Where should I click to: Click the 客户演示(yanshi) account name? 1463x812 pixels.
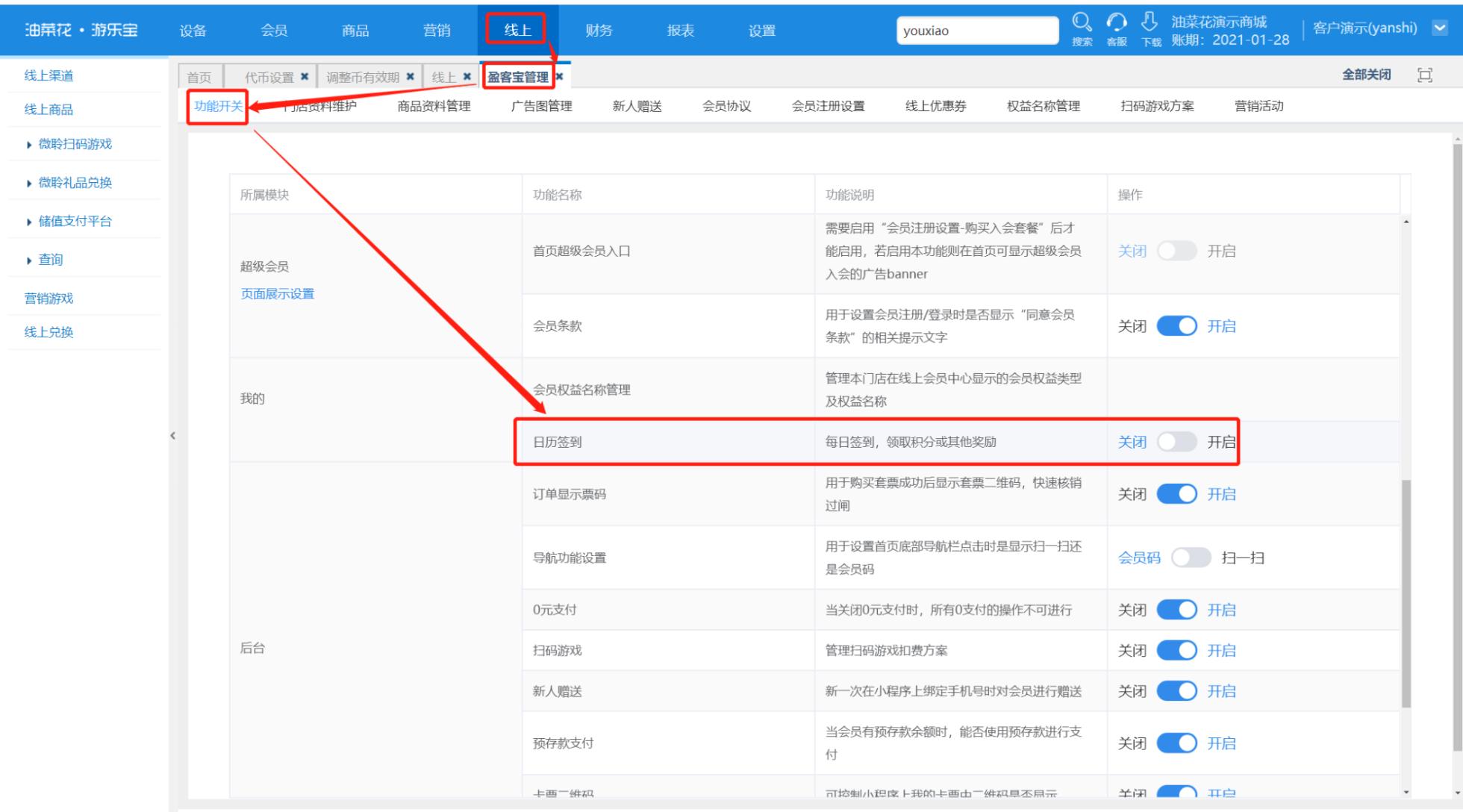(1364, 28)
